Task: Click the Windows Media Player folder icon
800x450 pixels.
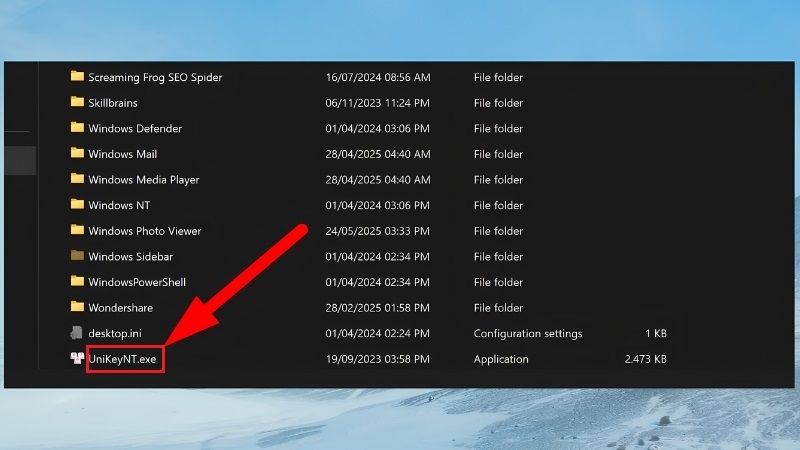Action: pyautogui.click(x=77, y=179)
